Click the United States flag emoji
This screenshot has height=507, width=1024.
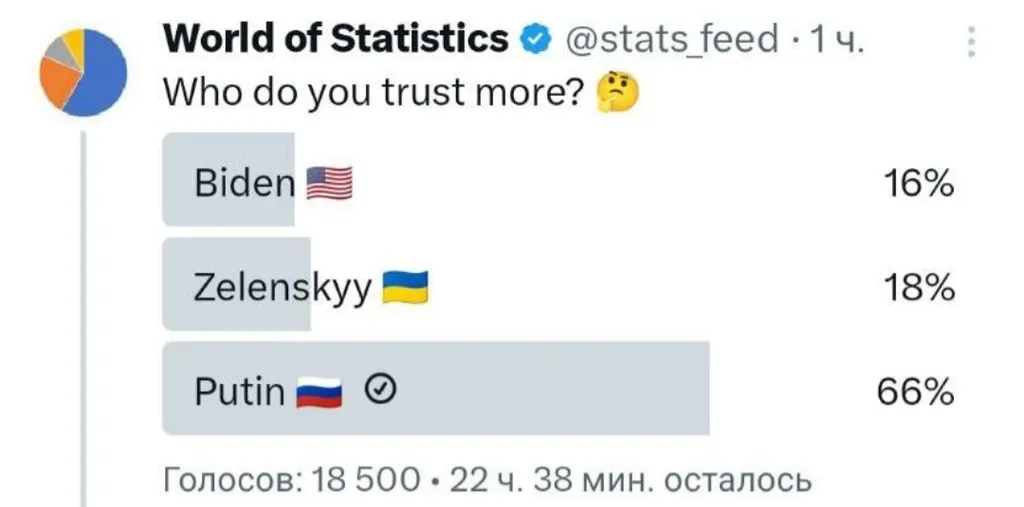pyautogui.click(x=330, y=183)
